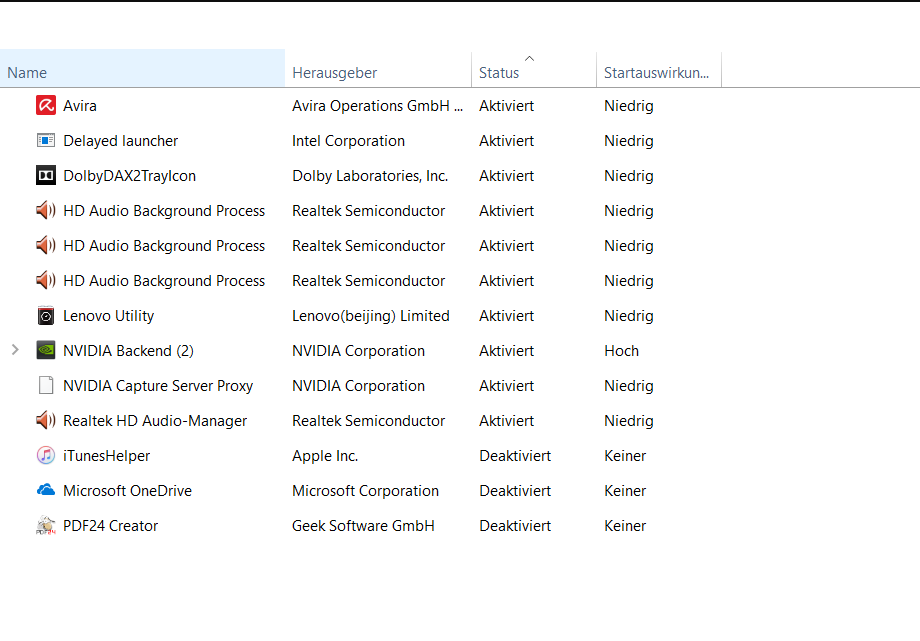This screenshot has height=641, width=920.
Task: Click the DolbyDAX2TrayIcon icon
Action: click(46, 176)
